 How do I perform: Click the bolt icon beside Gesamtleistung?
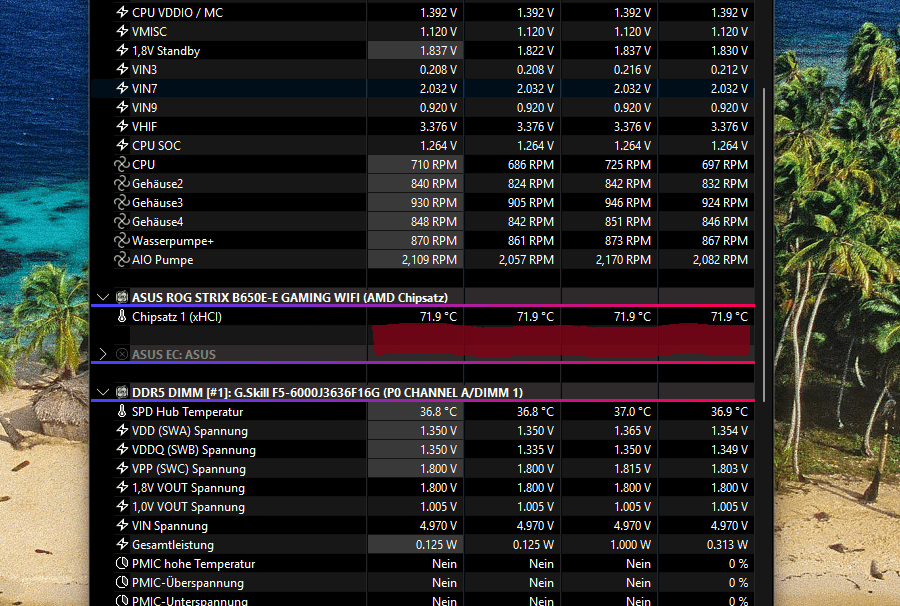122,544
